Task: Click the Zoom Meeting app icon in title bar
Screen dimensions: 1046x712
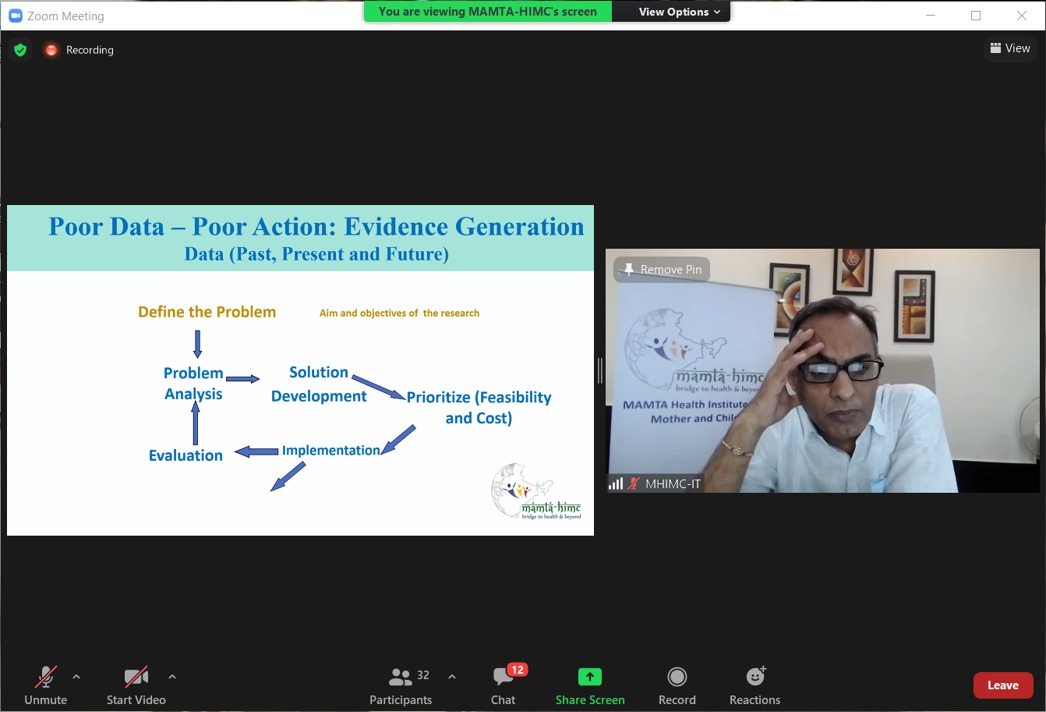Action: pos(15,15)
